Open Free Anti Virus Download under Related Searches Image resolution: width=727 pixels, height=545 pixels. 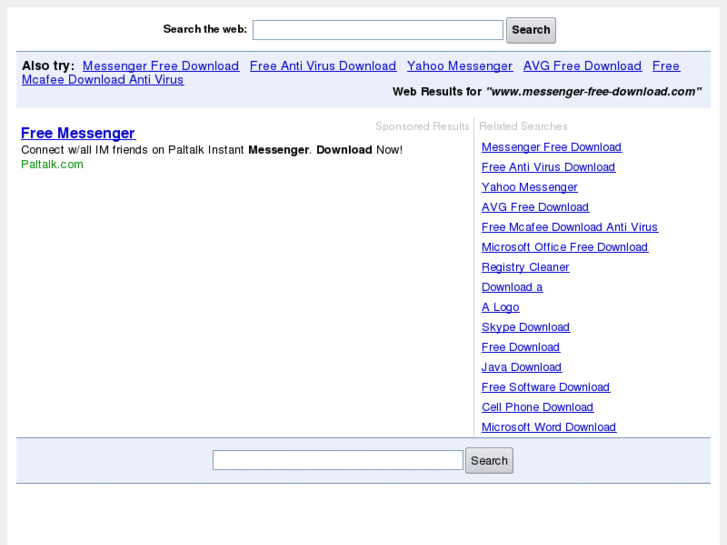click(x=548, y=167)
